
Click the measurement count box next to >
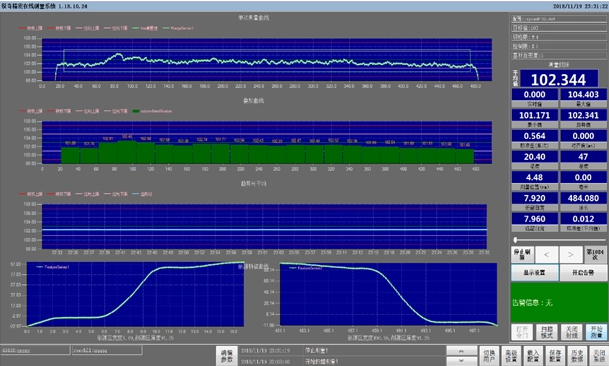tap(595, 254)
